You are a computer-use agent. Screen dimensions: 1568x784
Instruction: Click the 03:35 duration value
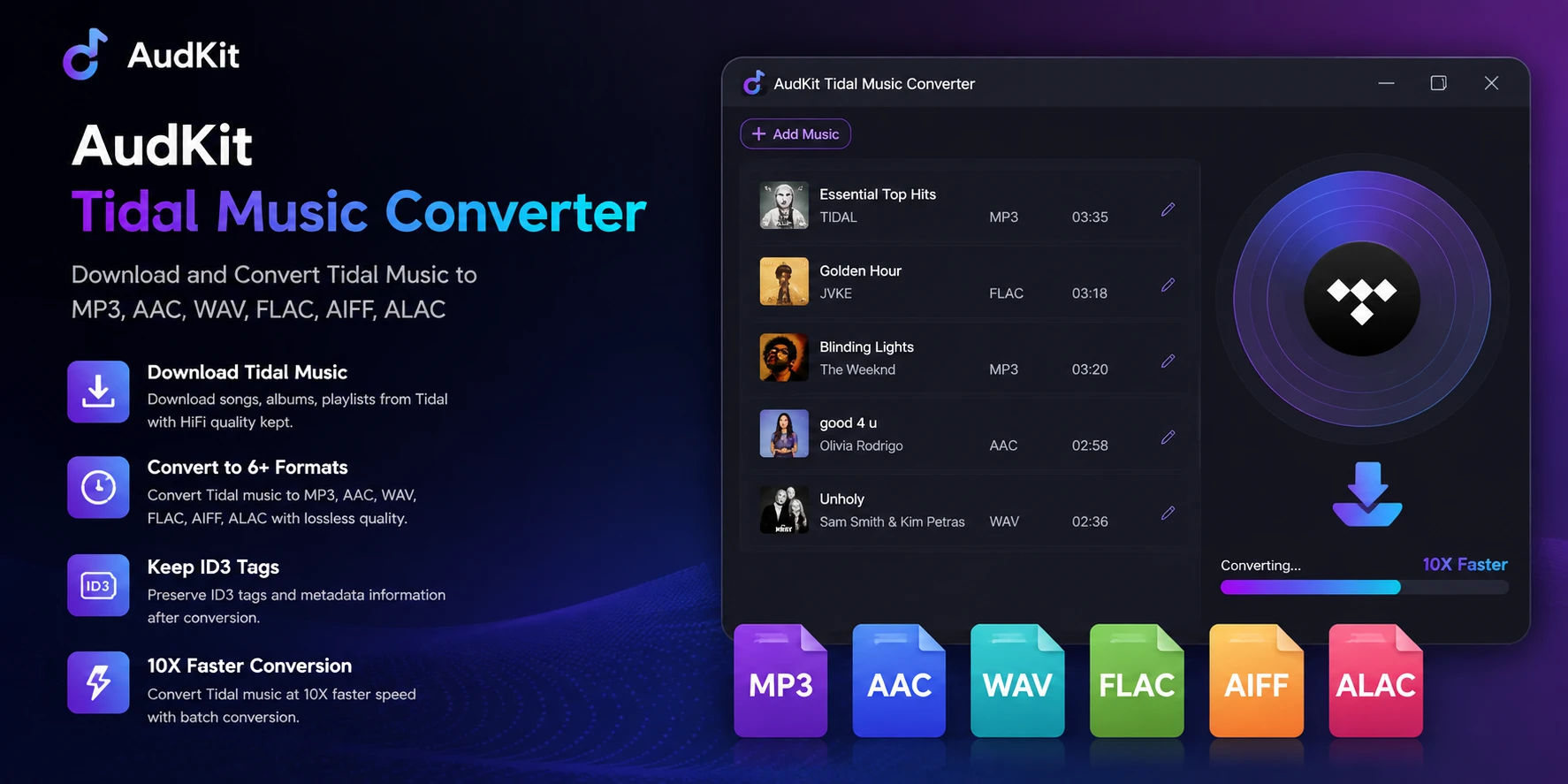tap(1090, 217)
